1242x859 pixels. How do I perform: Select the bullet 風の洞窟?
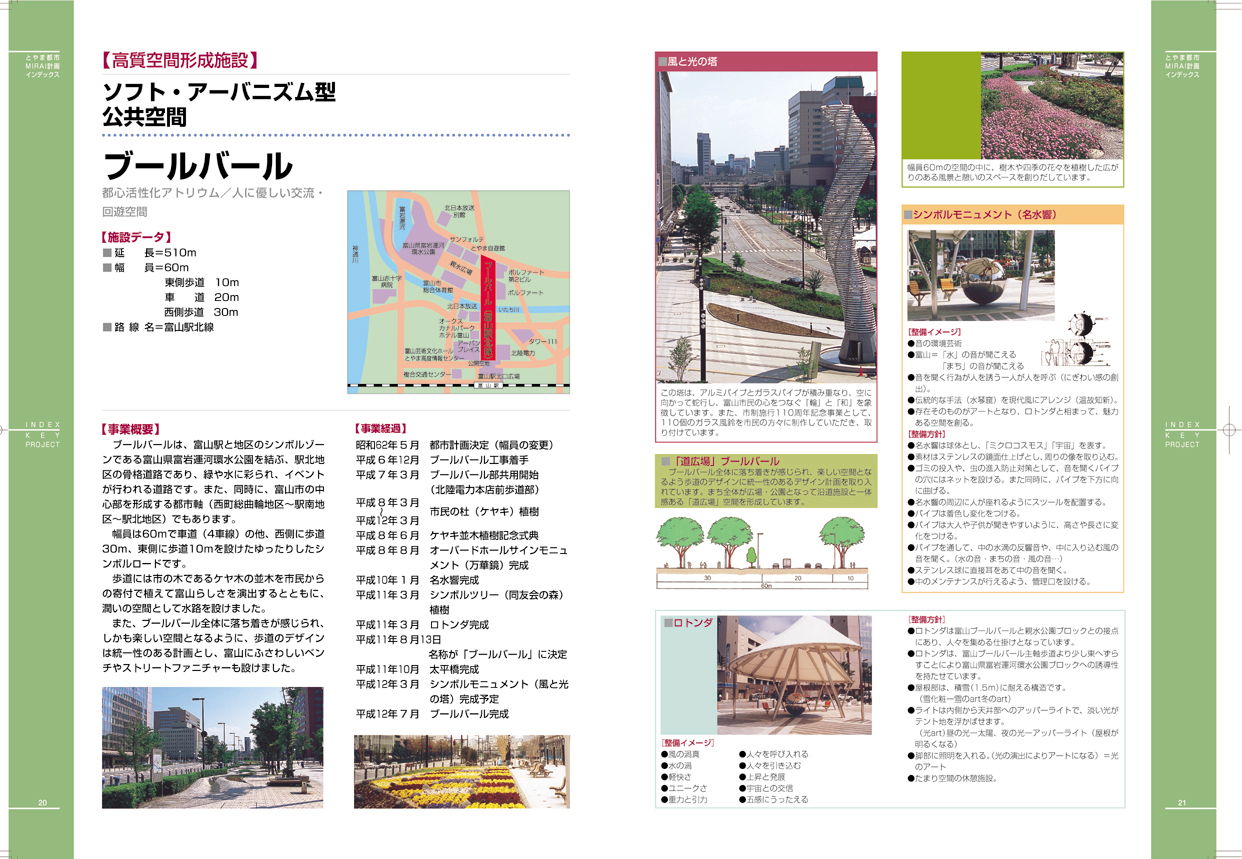(680, 755)
